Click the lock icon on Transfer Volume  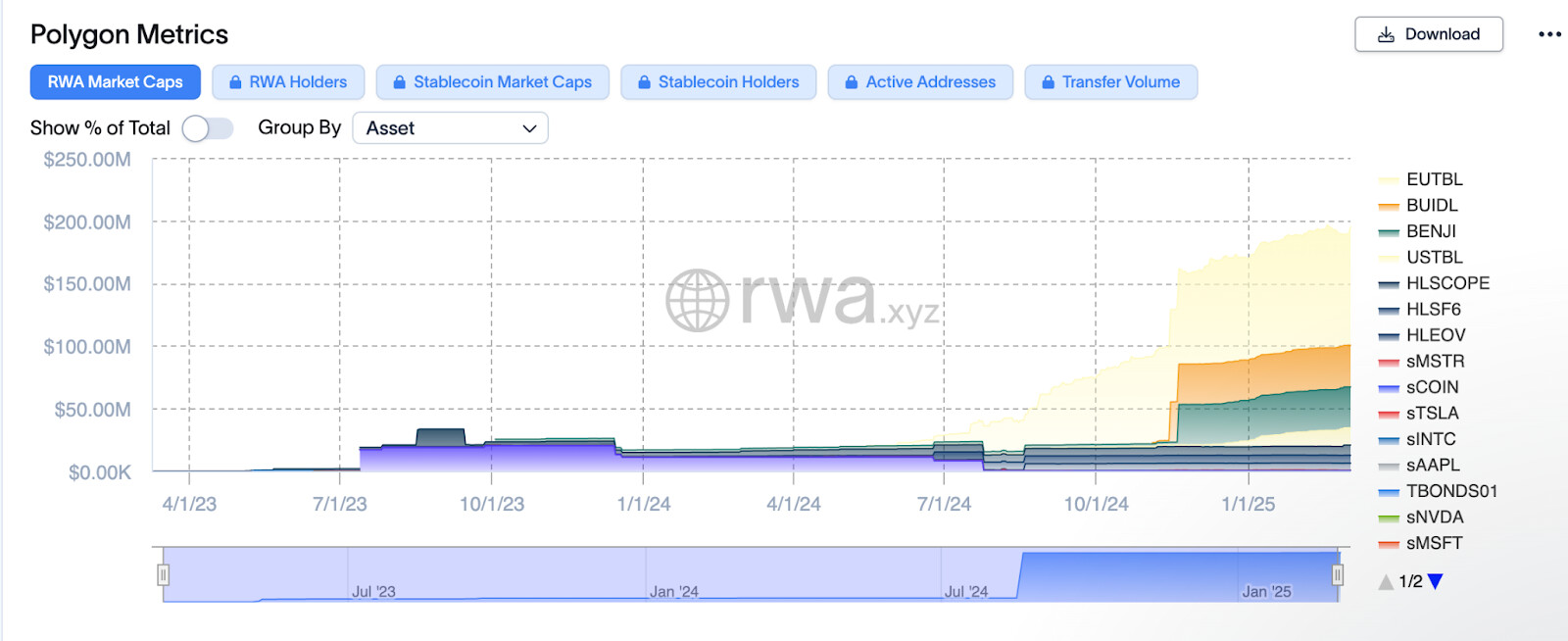click(x=1049, y=82)
